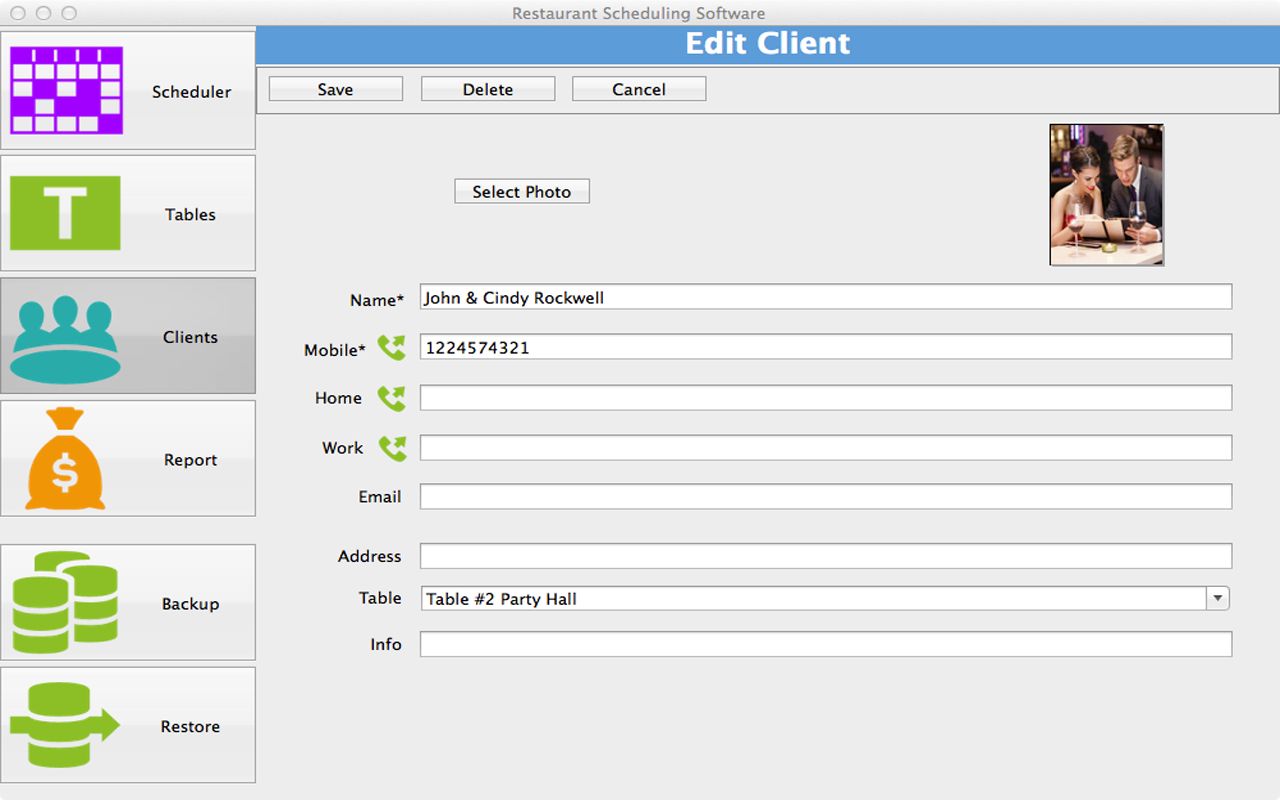Image resolution: width=1280 pixels, height=800 pixels.
Task: Click the Info field label
Action: coord(386,645)
